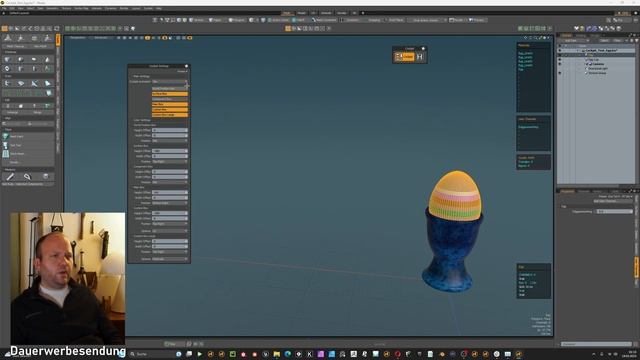Toggle Item Box orange list entry

pyautogui.click(x=170, y=104)
